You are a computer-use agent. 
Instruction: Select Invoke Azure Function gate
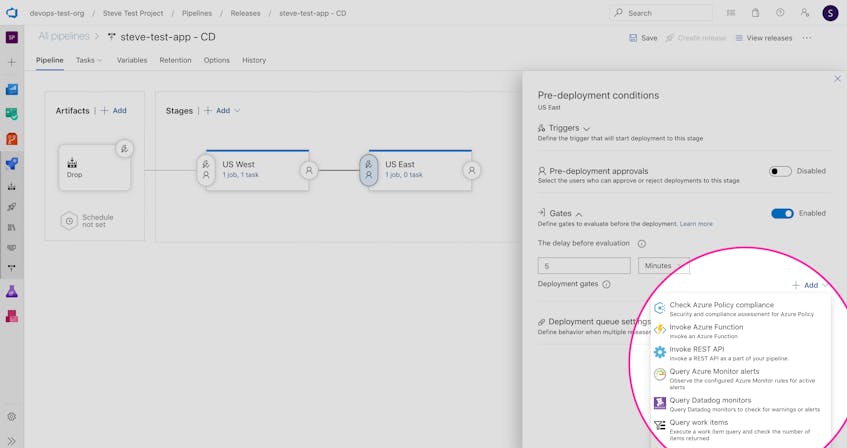(740, 331)
